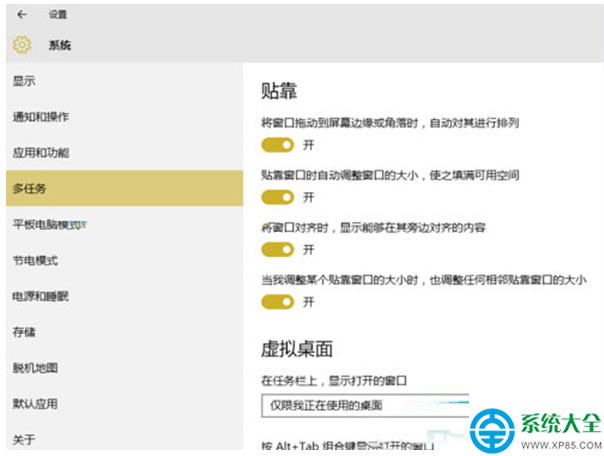Open the 存储 settings page
The width and height of the screenshot is (604, 456).
click(24, 331)
